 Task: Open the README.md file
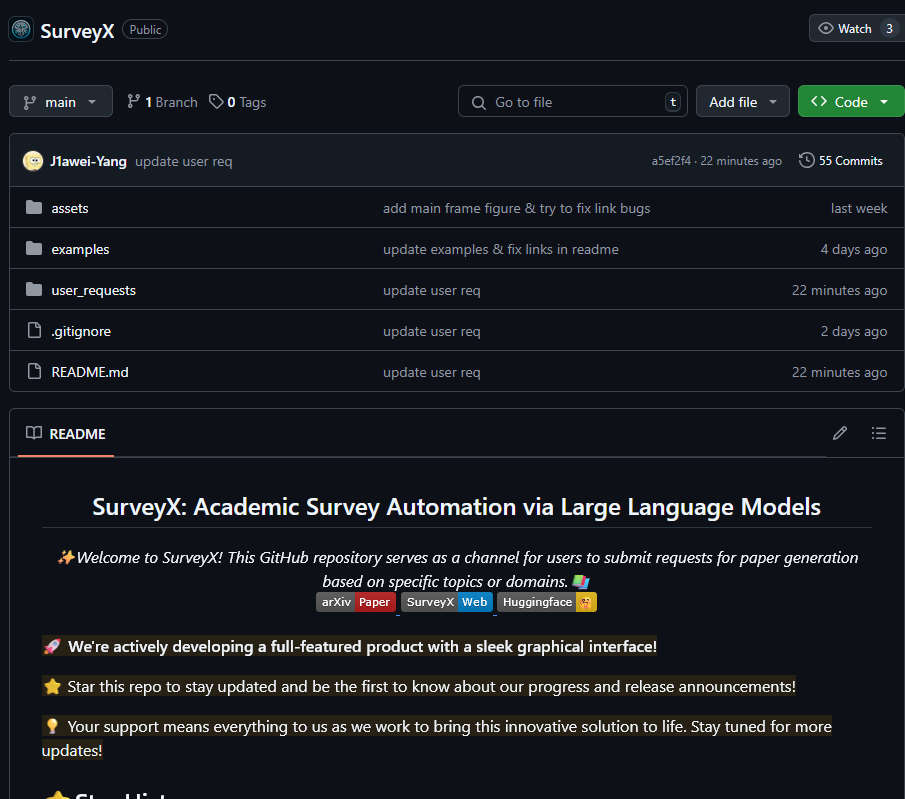pos(90,372)
